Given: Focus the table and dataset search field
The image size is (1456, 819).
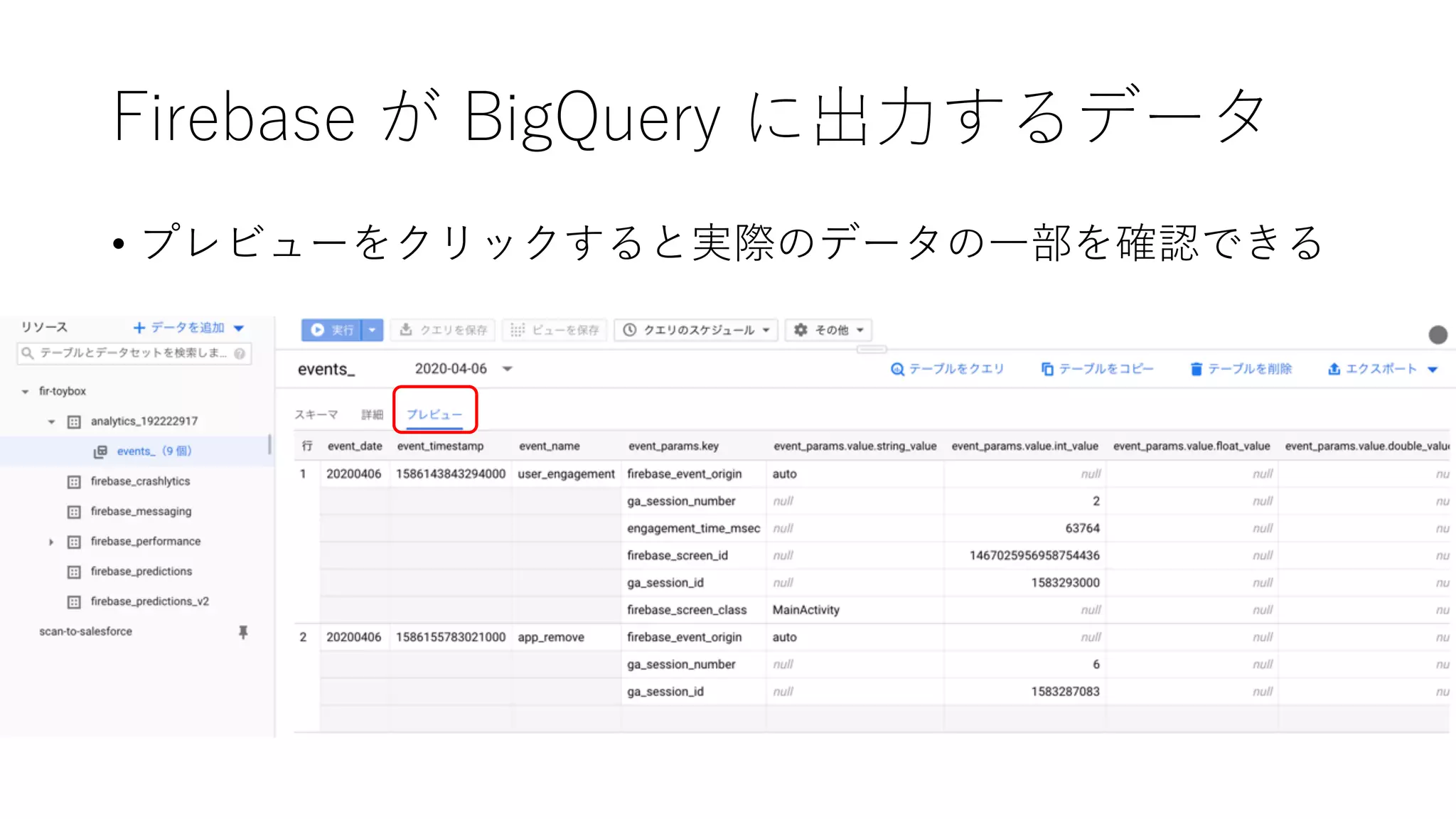Looking at the screenshot, I should 134,353.
